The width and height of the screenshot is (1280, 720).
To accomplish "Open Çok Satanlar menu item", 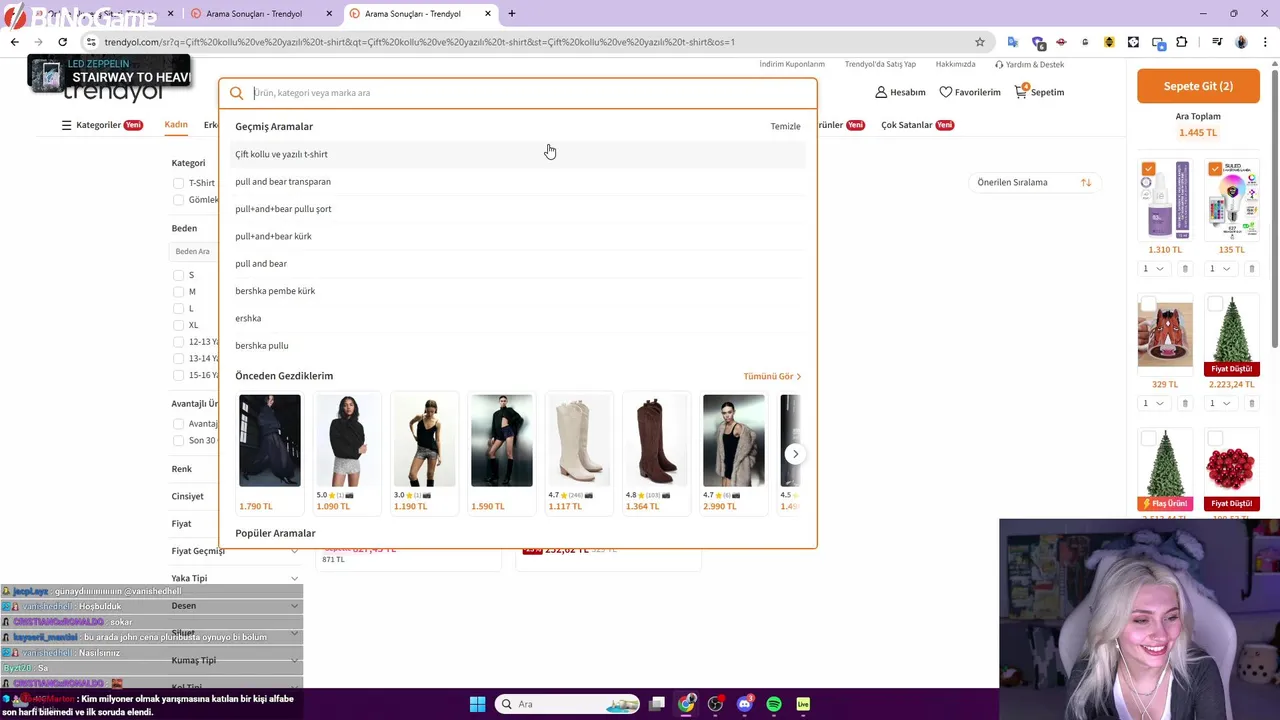I will point(907,125).
